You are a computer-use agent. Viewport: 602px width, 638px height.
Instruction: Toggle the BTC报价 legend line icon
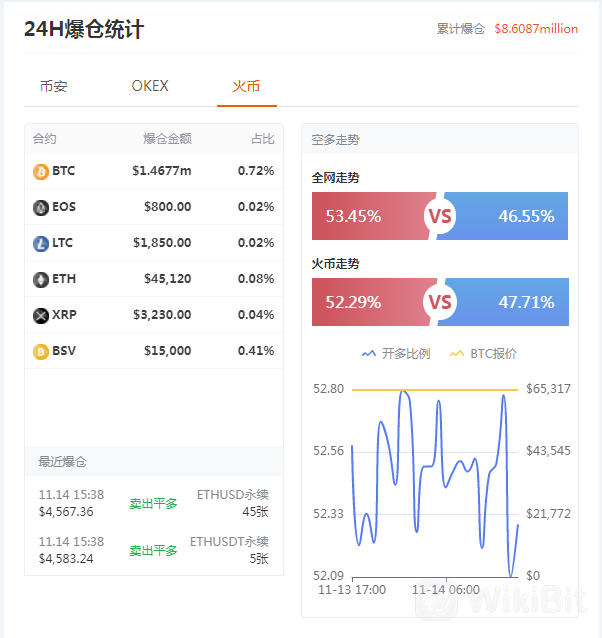pos(457,354)
